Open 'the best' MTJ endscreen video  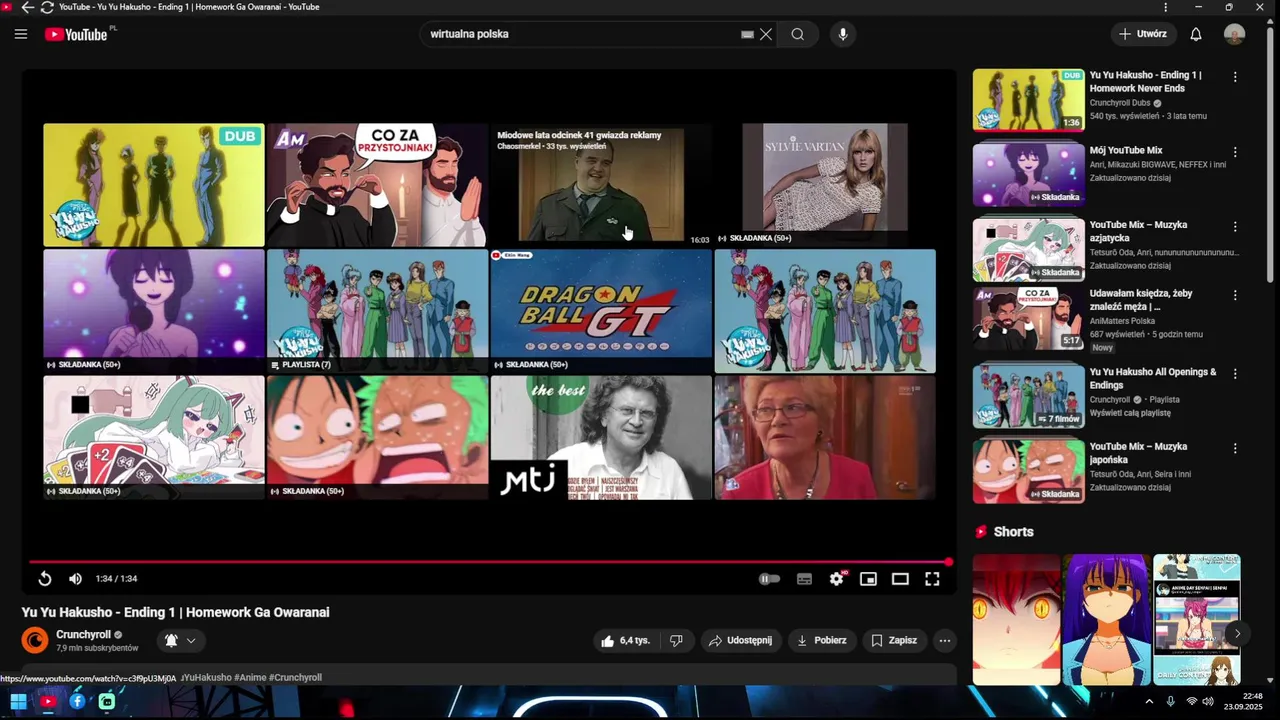(x=601, y=437)
